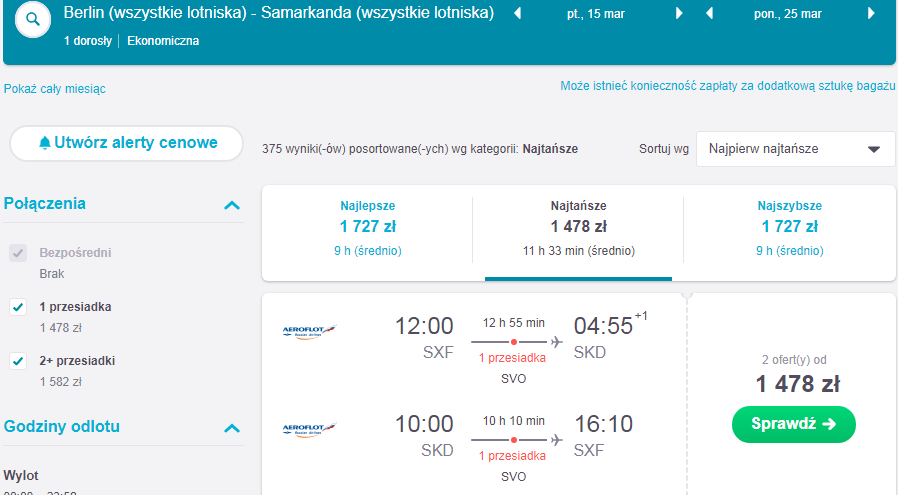
Task: Click the outbound departure time 12:00
Action: [x=424, y=326]
